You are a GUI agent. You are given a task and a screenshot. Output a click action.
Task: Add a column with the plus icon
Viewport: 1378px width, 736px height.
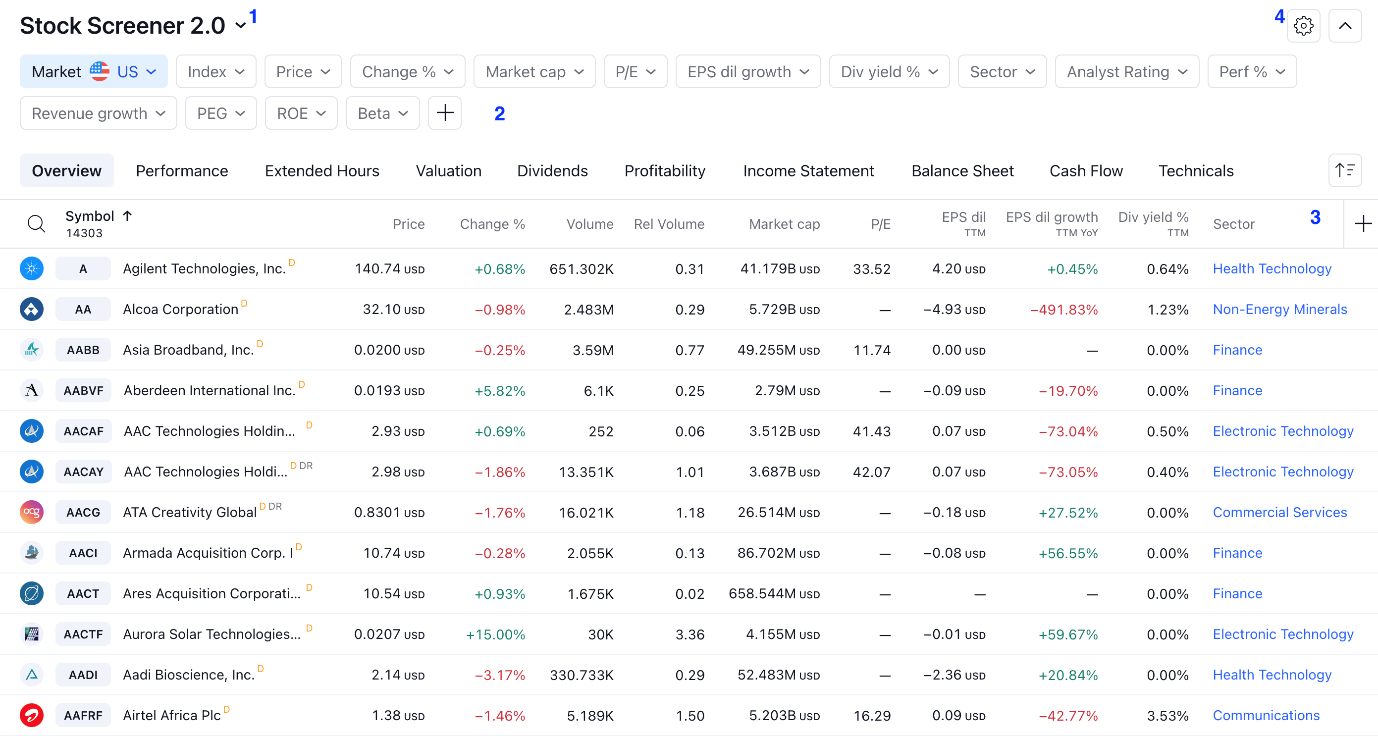click(x=1363, y=224)
